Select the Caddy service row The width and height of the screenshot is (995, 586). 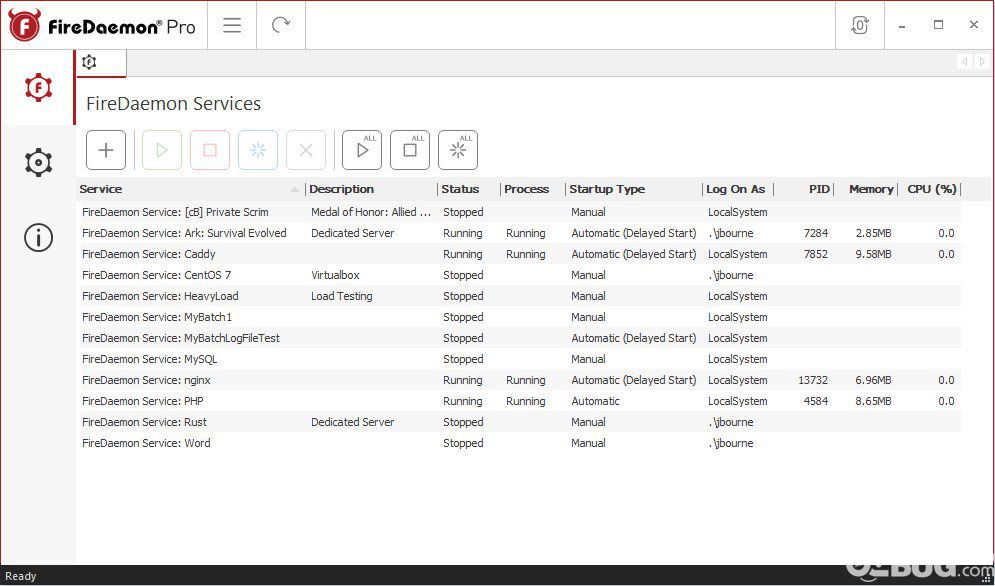pyautogui.click(x=518, y=254)
